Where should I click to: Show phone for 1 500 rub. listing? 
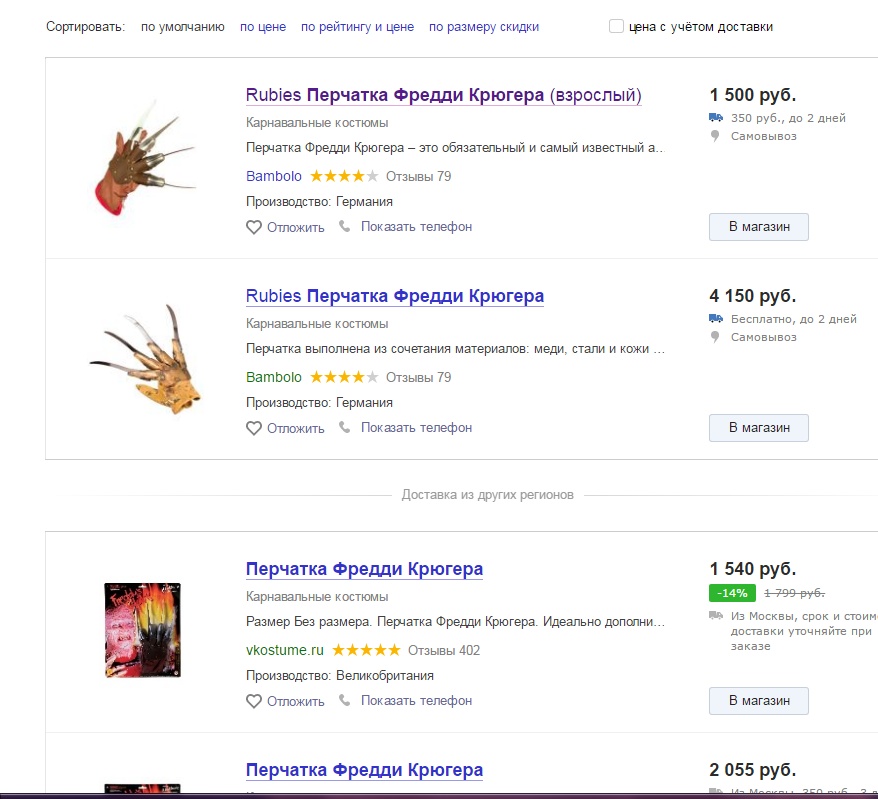click(x=416, y=227)
